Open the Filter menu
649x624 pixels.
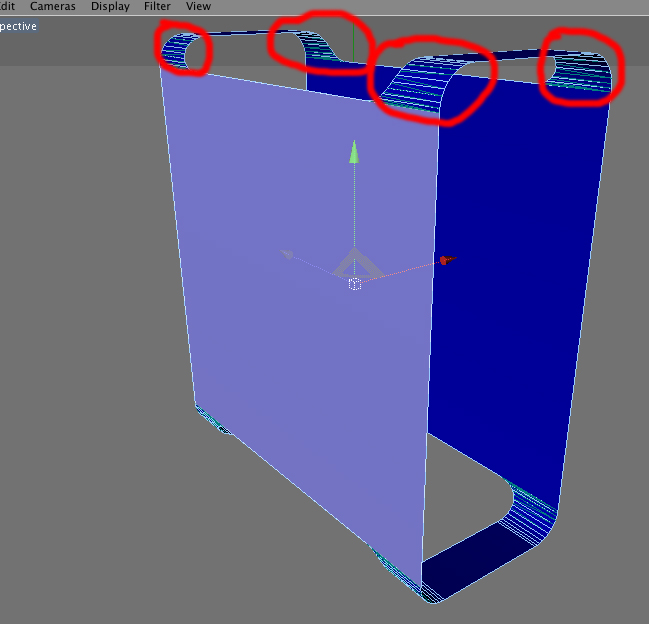click(157, 6)
